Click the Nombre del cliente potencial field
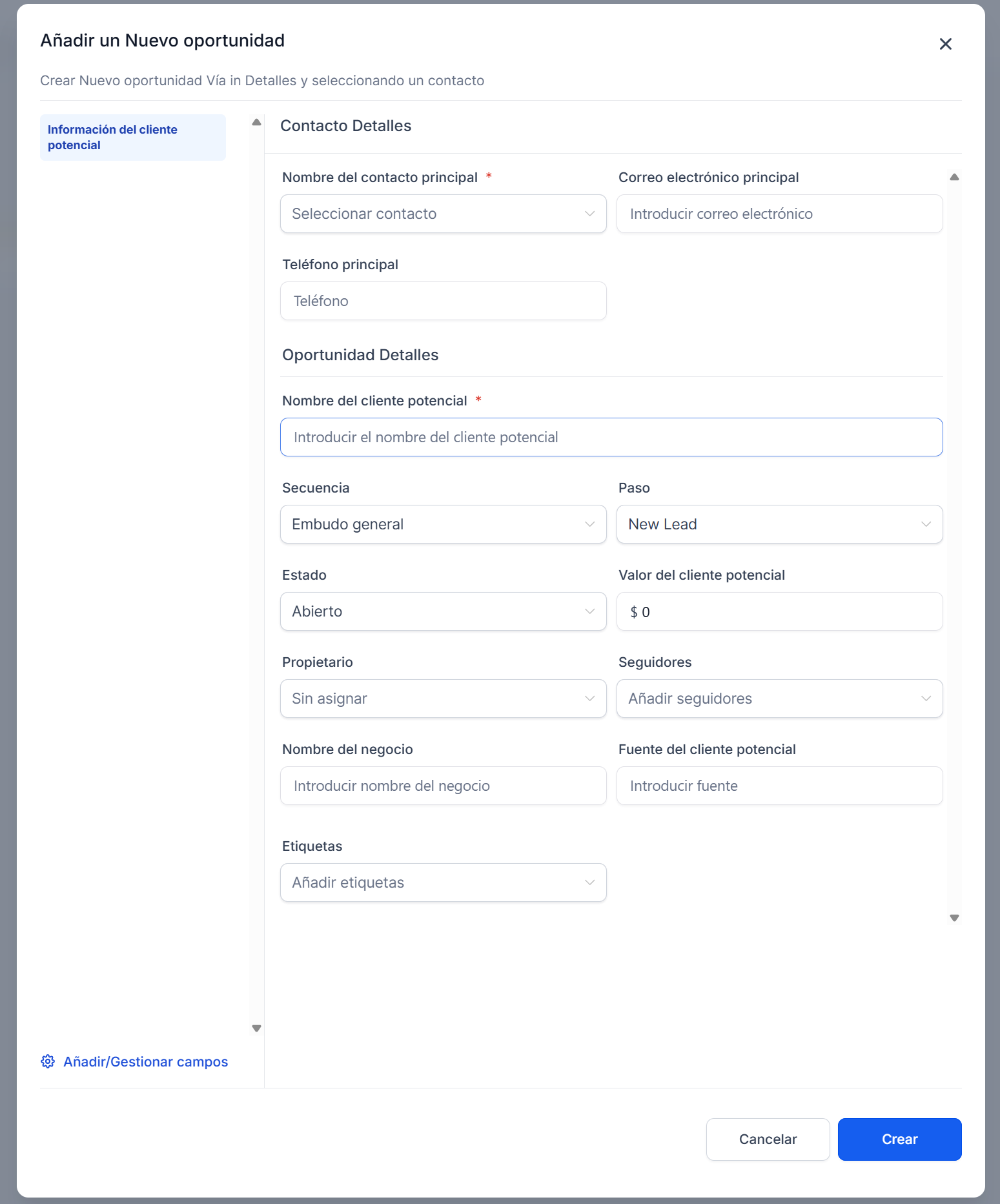Image resolution: width=1000 pixels, height=1204 pixels. point(611,437)
